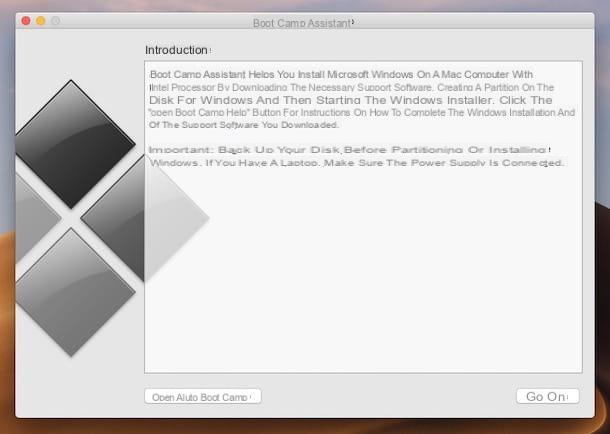The image size is (610, 434).
Task: Click the Boot Camp diamond logo
Action: (x=112, y=218)
